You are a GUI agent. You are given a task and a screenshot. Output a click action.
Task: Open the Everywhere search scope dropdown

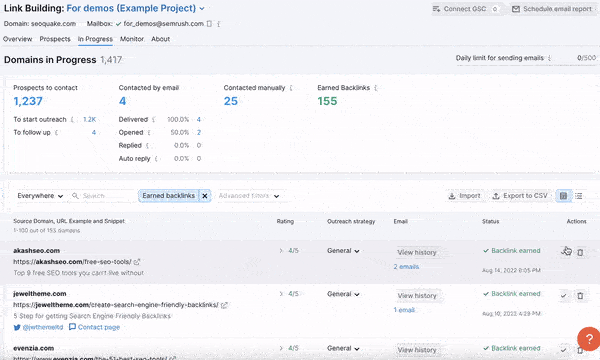tap(40, 196)
